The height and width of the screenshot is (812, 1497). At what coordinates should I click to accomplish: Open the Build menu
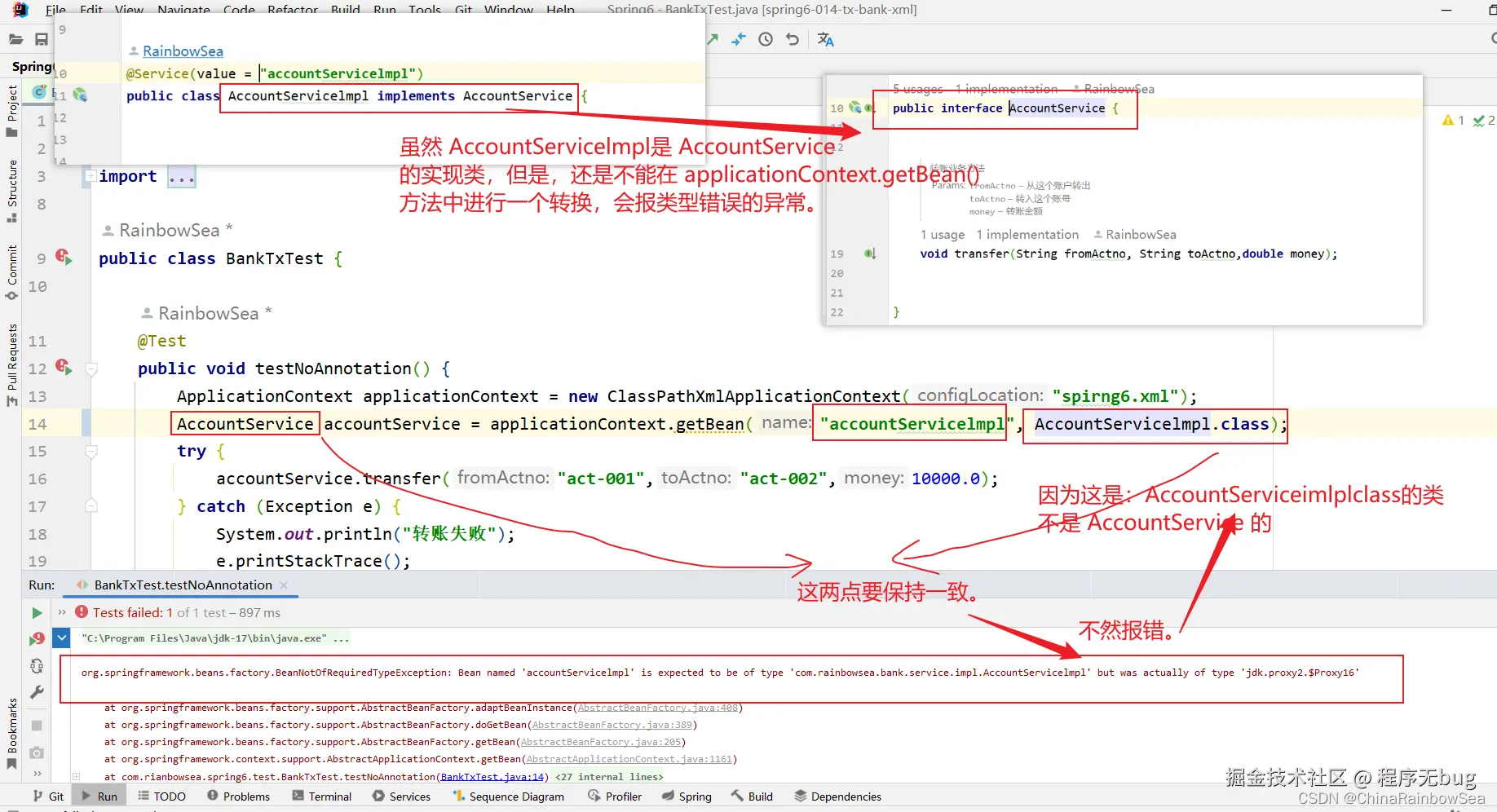coord(346,10)
